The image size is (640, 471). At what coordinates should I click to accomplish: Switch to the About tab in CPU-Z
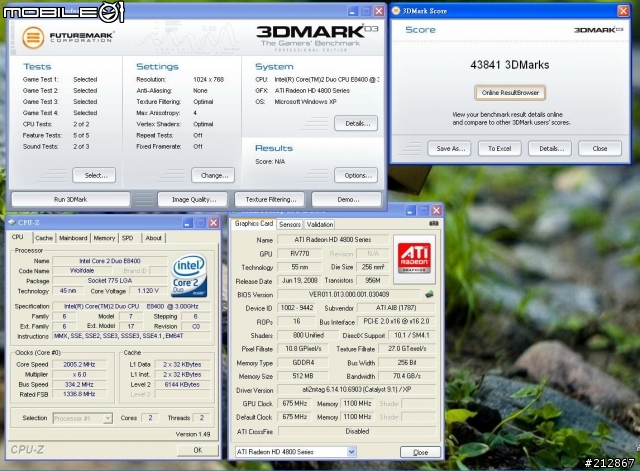pos(153,238)
